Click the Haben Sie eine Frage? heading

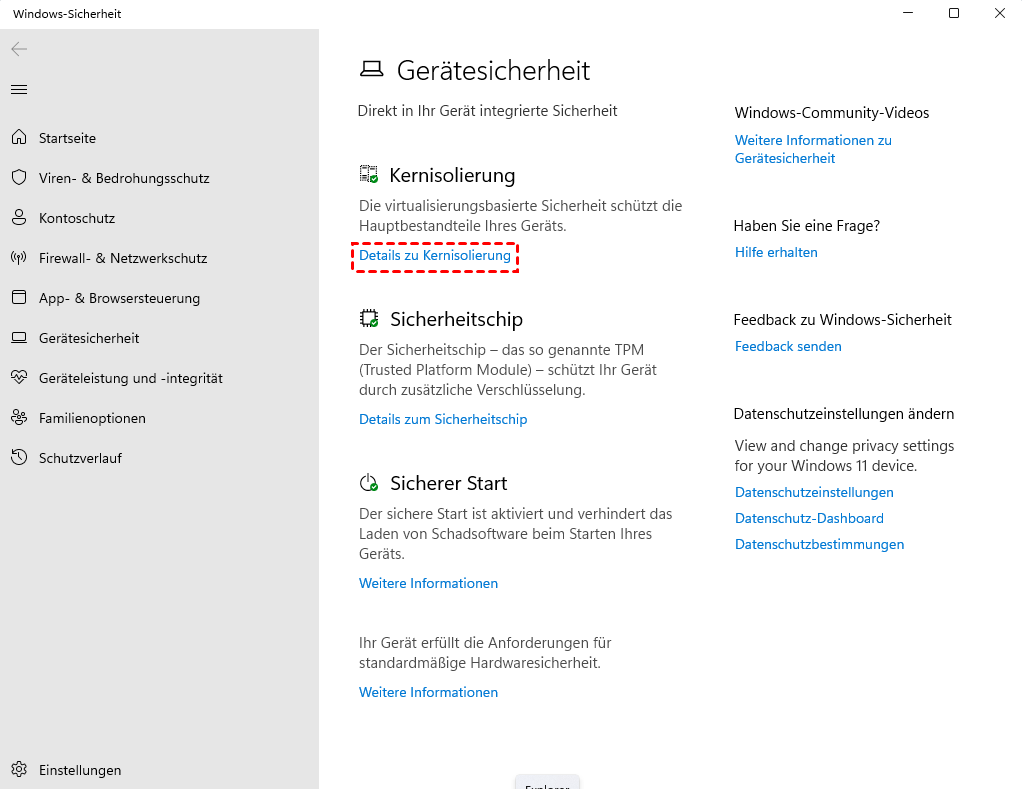tap(807, 226)
